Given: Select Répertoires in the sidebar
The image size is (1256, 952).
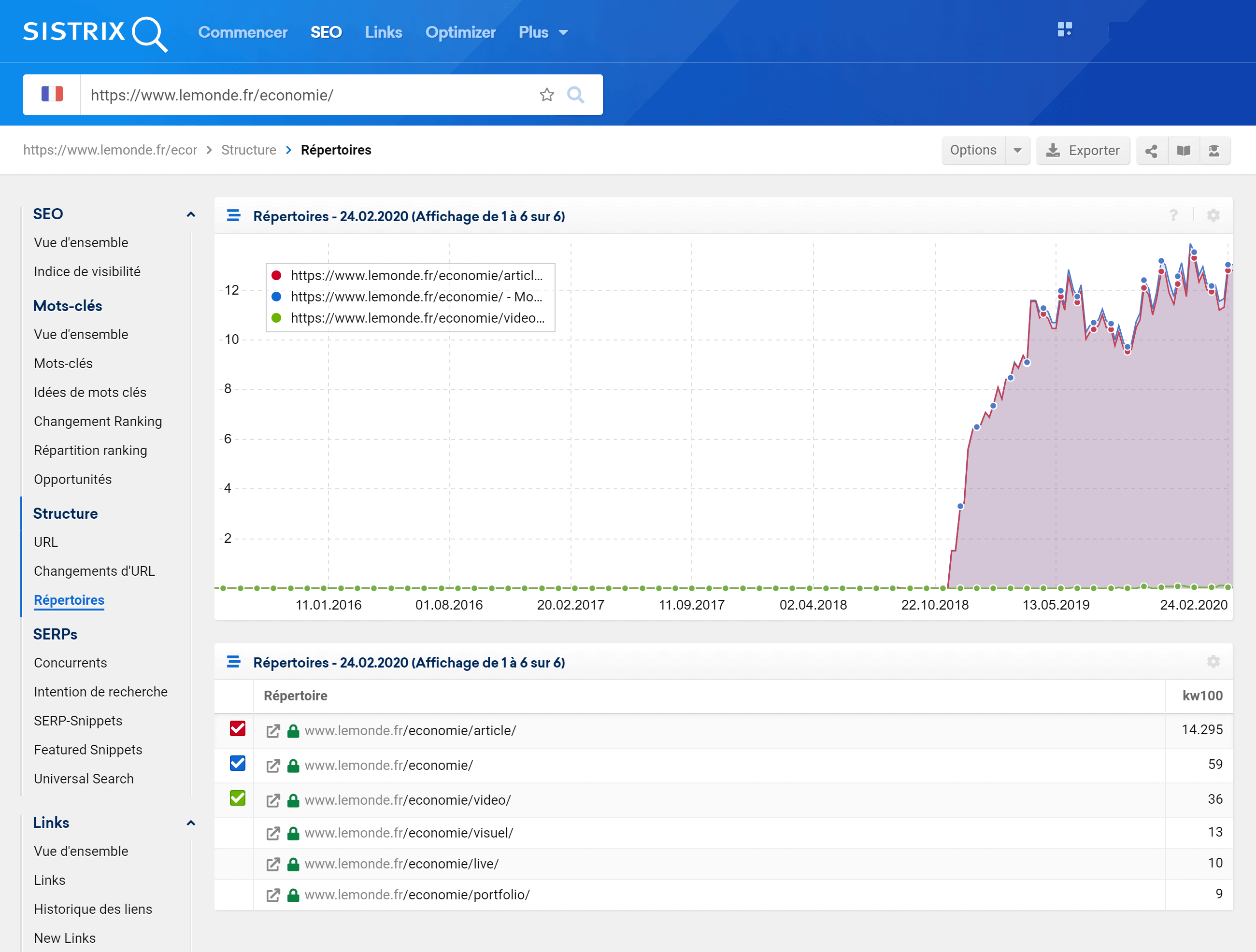Looking at the screenshot, I should click(69, 599).
